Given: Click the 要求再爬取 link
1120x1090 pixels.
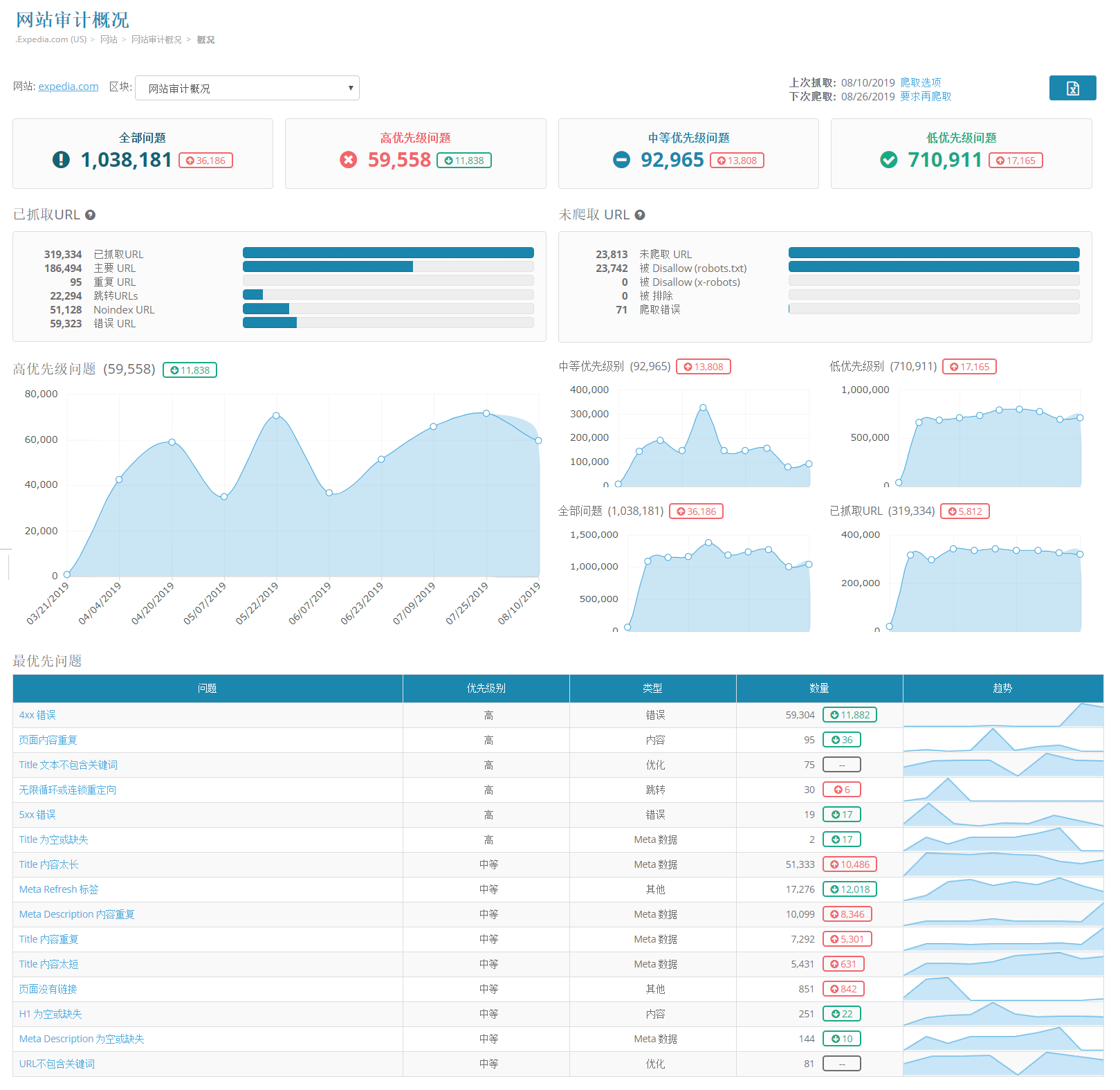Looking at the screenshot, I should click(x=926, y=96).
